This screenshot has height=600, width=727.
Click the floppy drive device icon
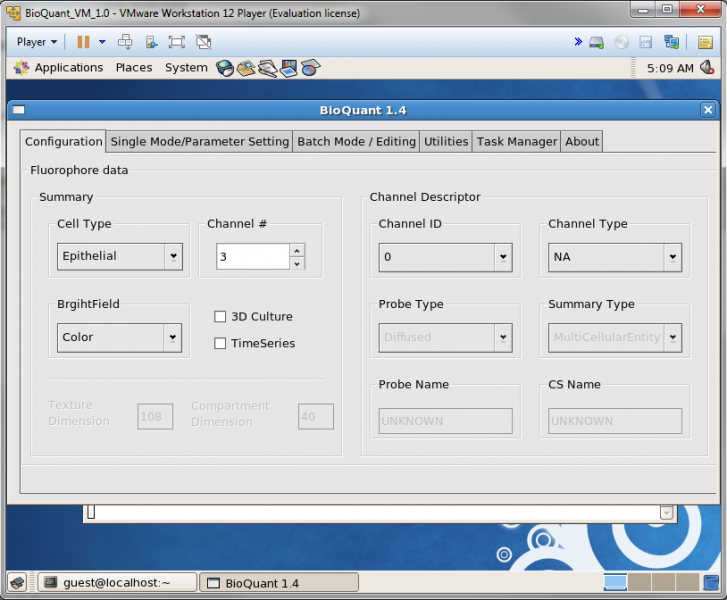pos(646,42)
